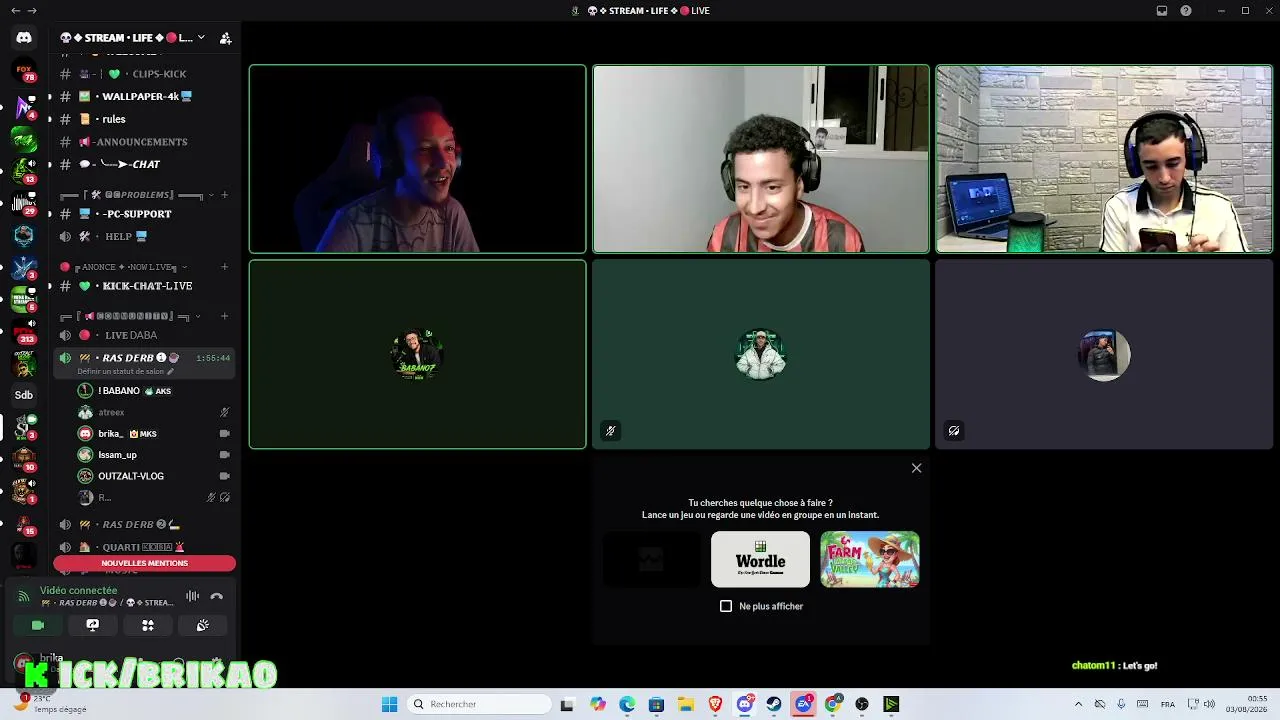1280x720 pixels.
Task: Open Steam from the taskbar
Action: (774, 704)
